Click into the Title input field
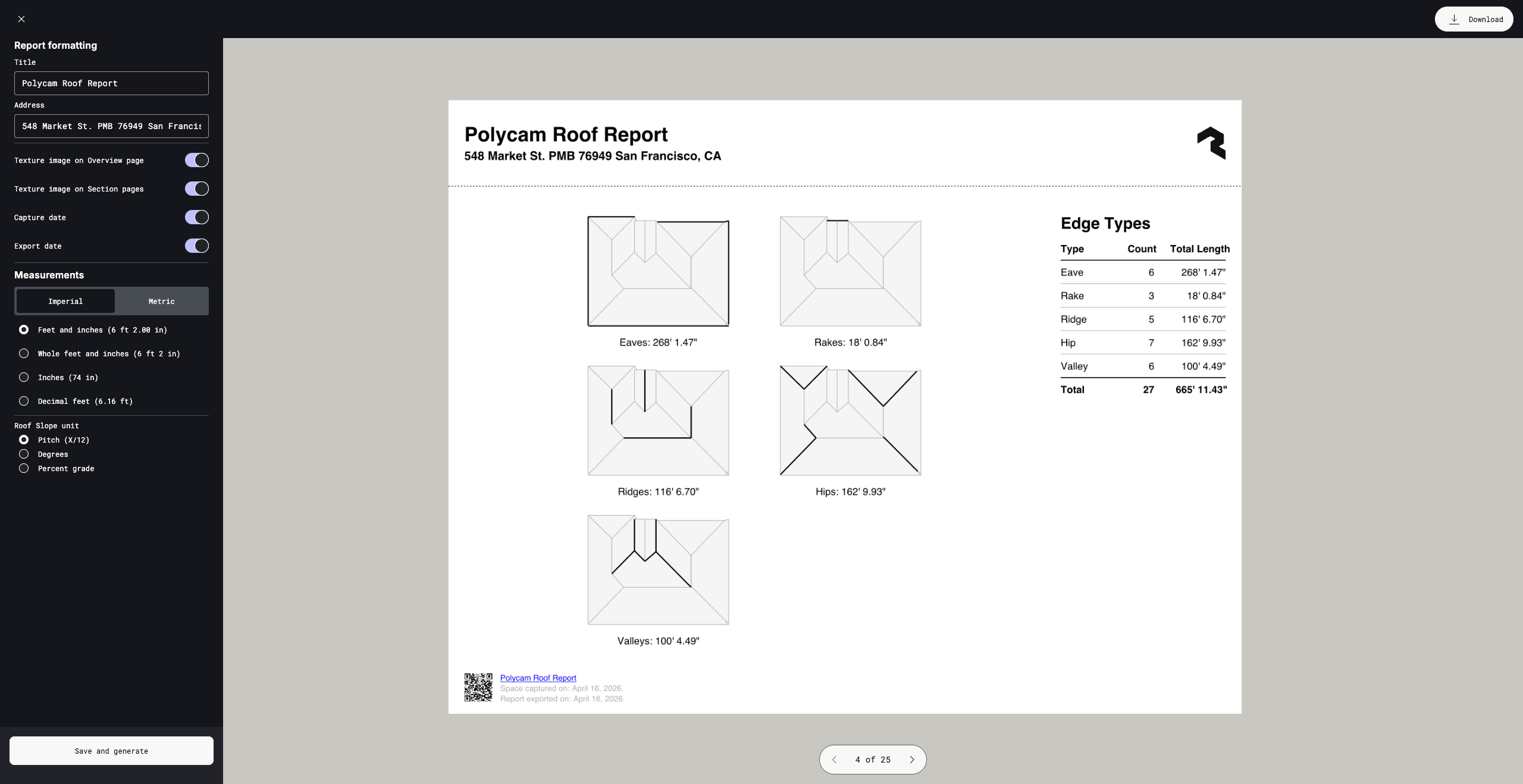 point(111,83)
